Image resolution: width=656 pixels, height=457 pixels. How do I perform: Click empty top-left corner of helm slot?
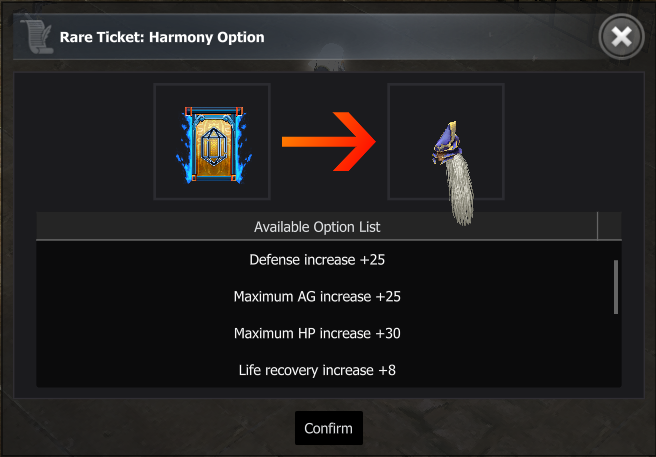pyautogui.click(x=403, y=98)
